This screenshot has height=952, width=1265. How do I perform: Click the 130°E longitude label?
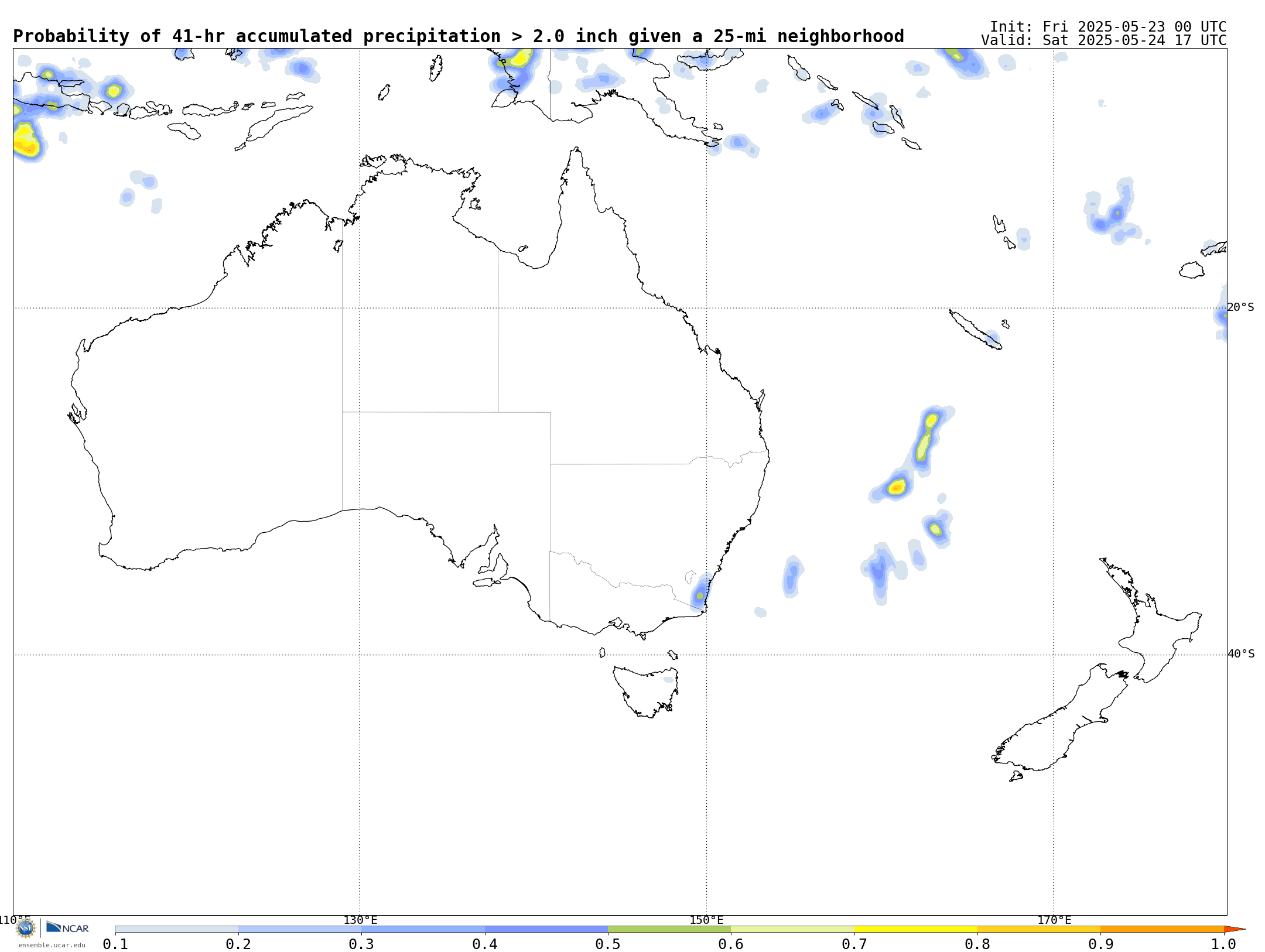click(x=360, y=920)
